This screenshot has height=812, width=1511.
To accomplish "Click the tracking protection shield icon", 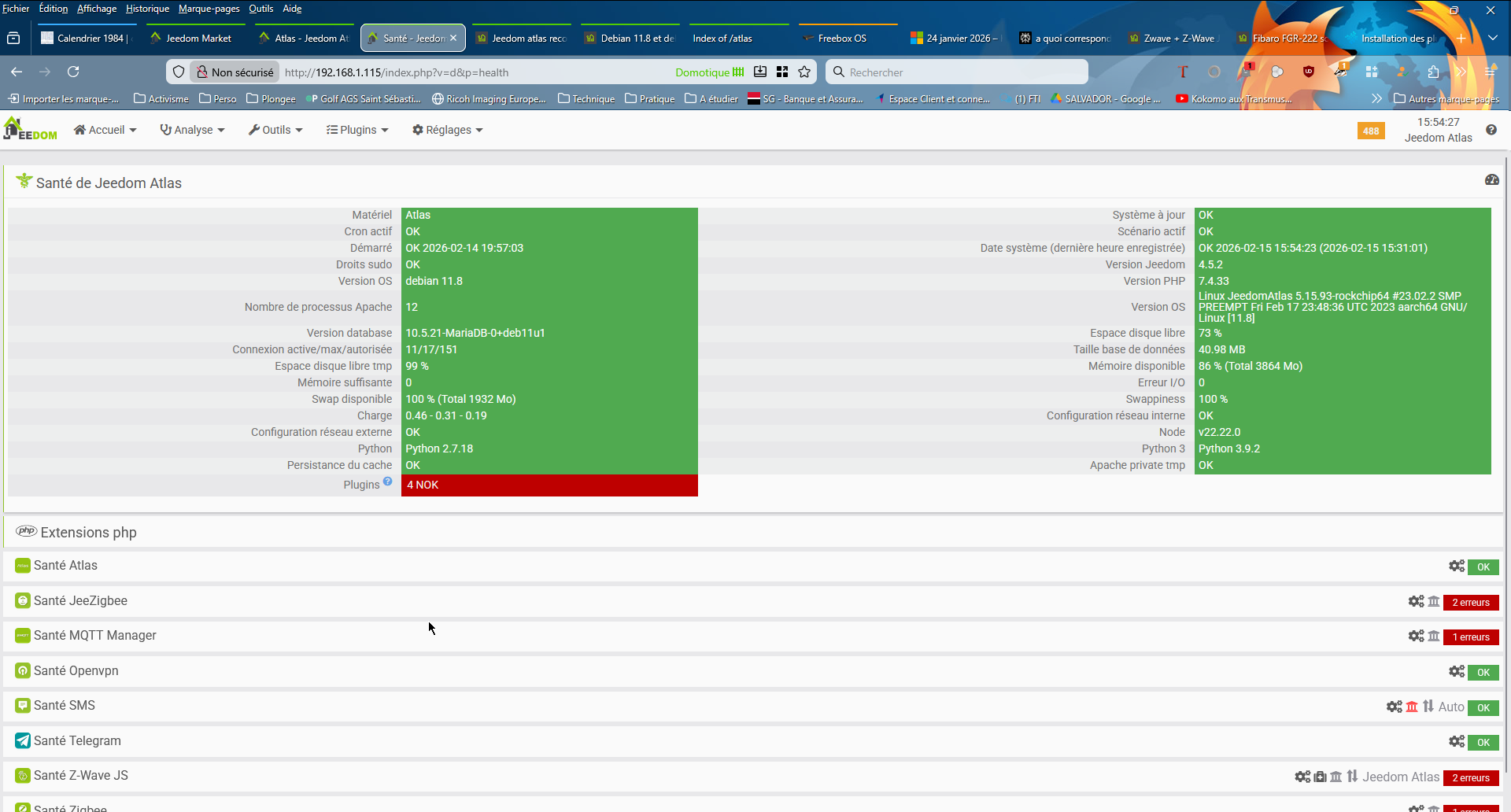I will 179,72.
